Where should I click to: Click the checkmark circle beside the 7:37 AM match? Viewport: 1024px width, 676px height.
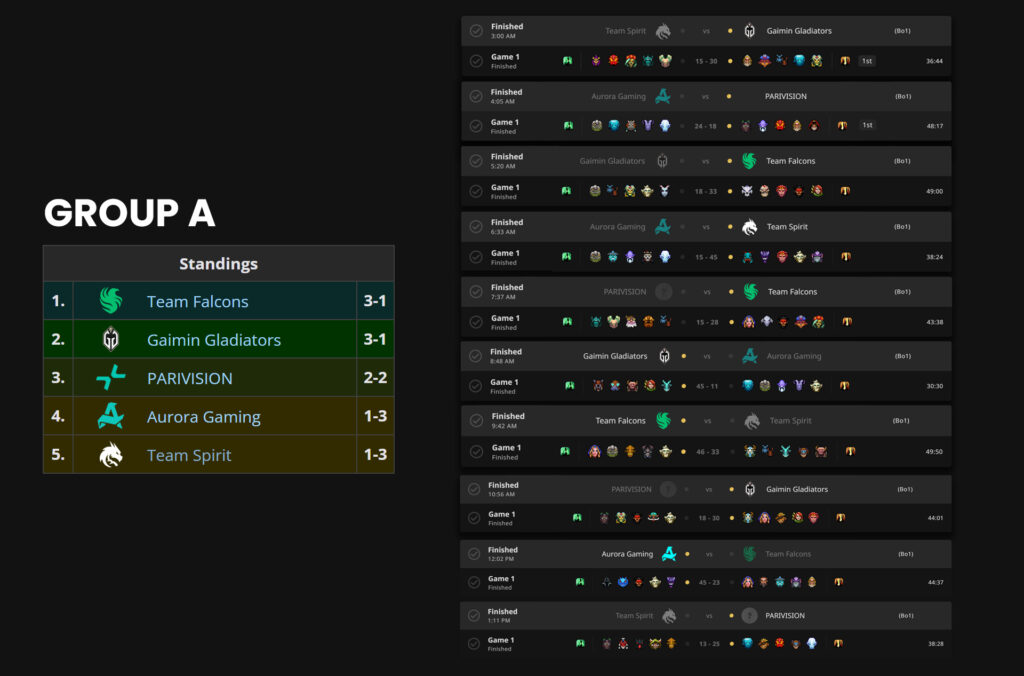[476, 292]
